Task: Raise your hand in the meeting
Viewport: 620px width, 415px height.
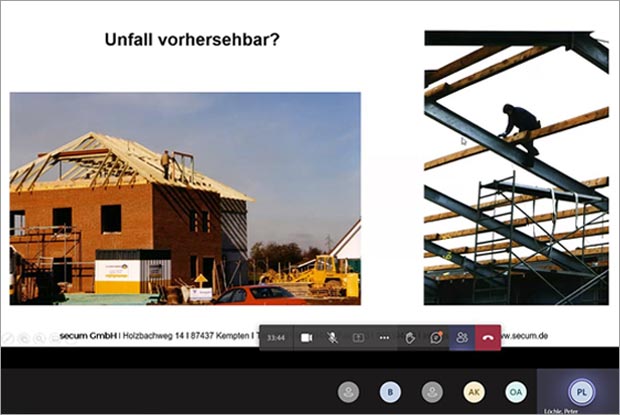Action: coord(410,338)
